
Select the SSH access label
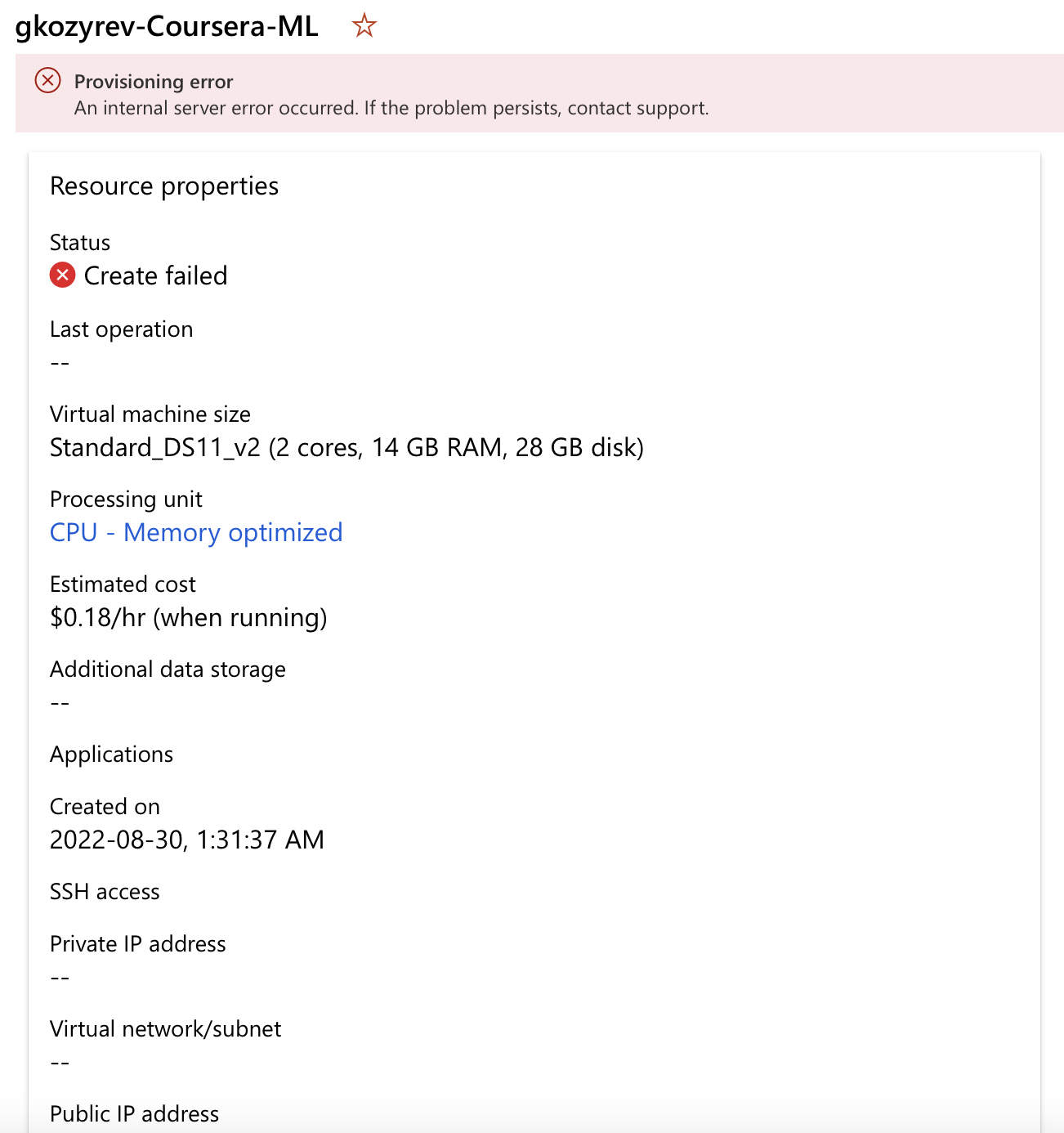[105, 892]
